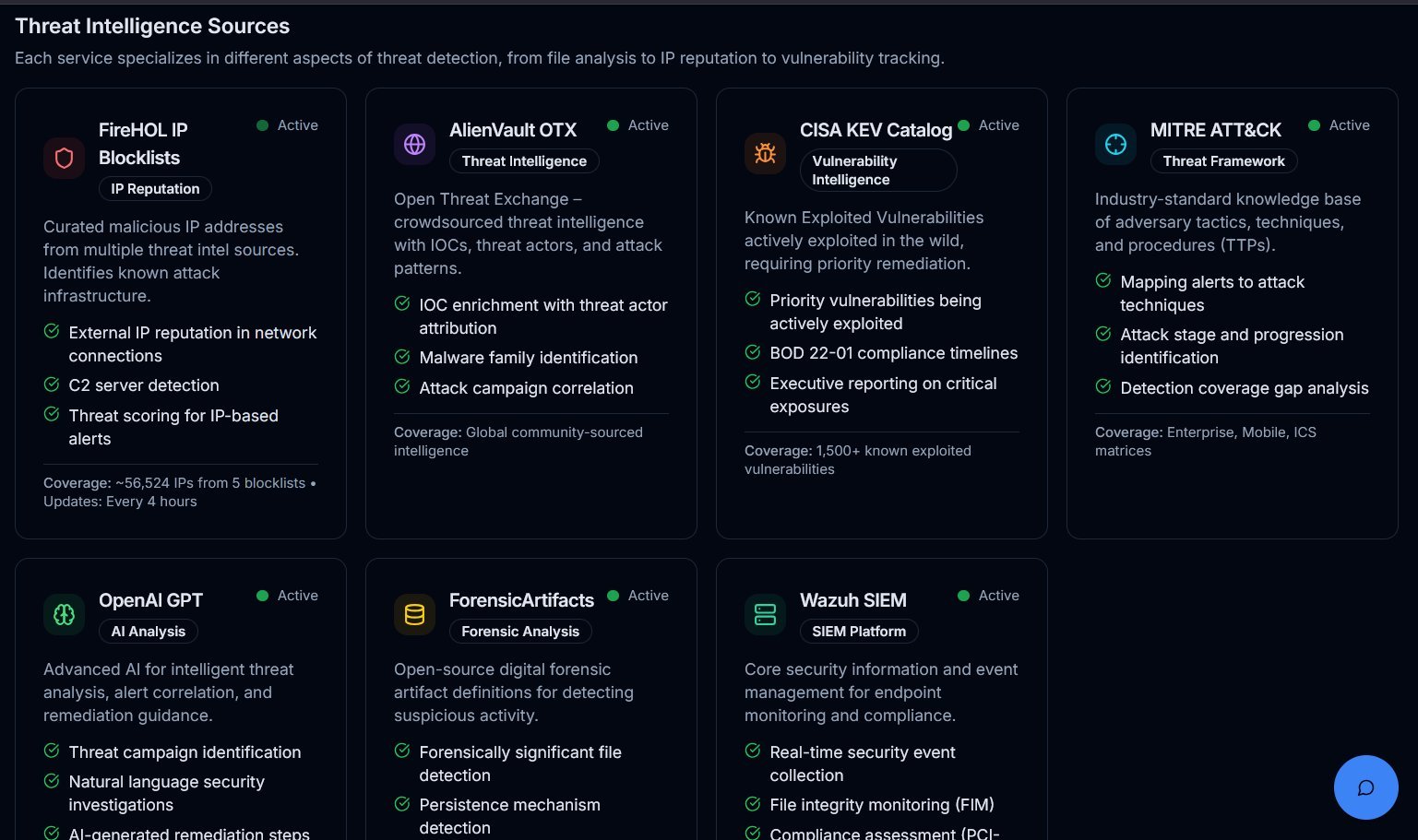Open the chat assistant bubble icon

click(1366, 787)
